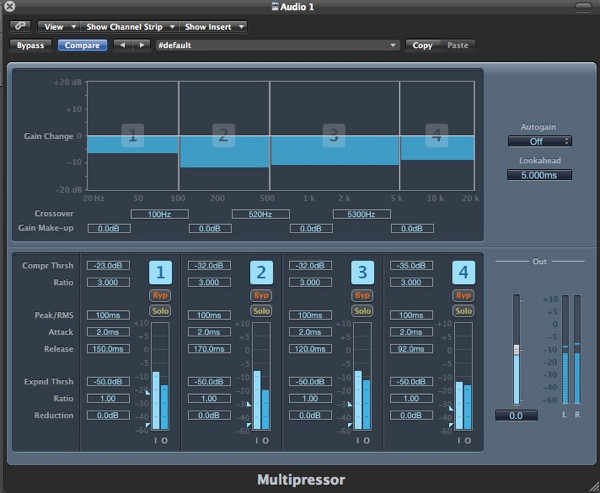The width and height of the screenshot is (600, 493).
Task: Click band 3 handle in gain graph
Action: [334, 135]
